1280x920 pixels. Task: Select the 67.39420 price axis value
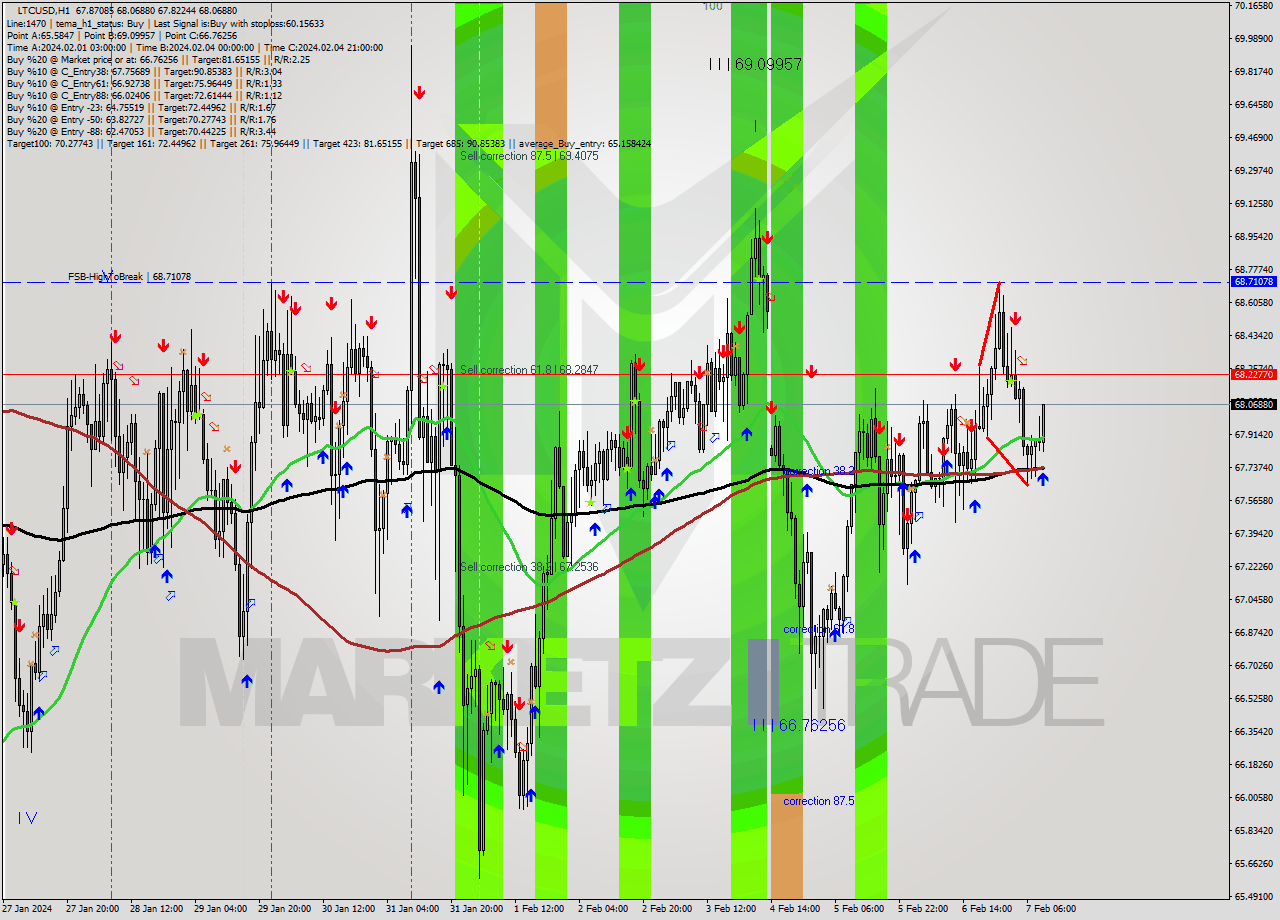coord(1254,534)
